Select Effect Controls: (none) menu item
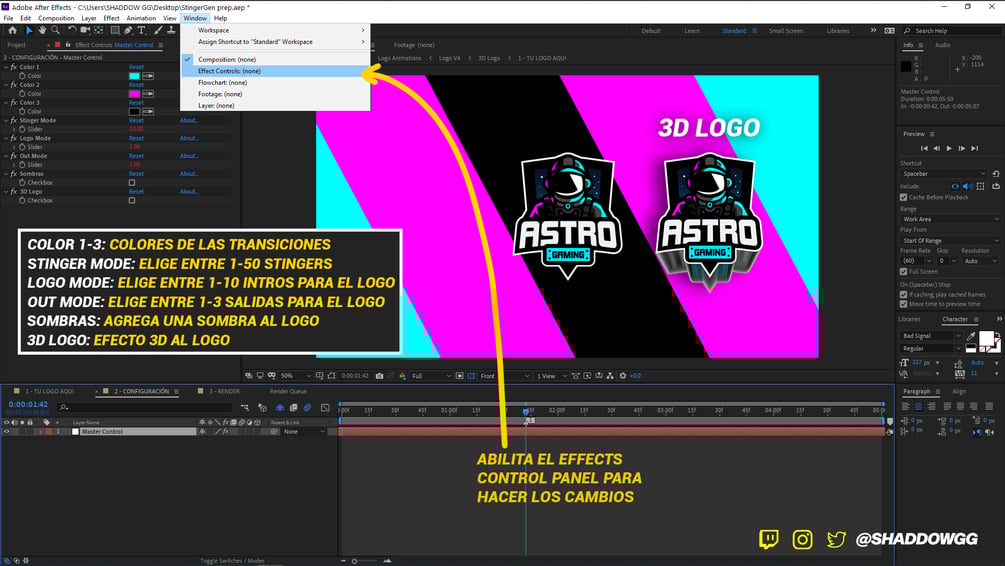This screenshot has width=1005, height=566. 276,71
